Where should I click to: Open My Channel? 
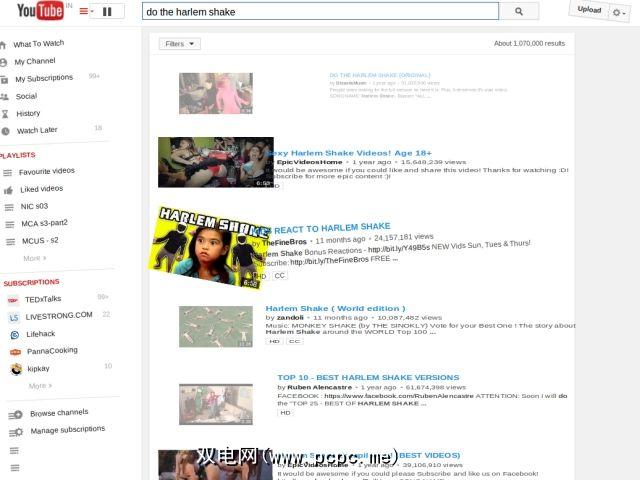pyautogui.click(x=35, y=61)
